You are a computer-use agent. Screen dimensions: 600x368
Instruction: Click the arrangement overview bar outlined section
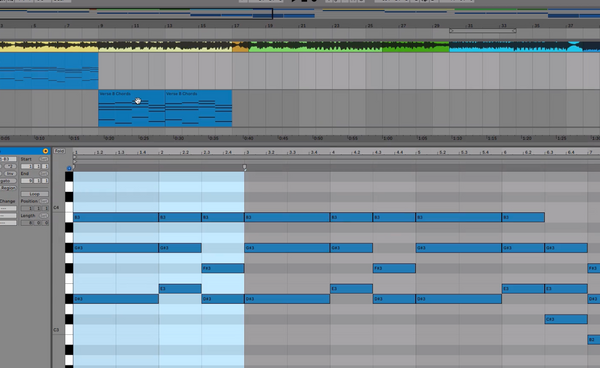coord(136,14)
